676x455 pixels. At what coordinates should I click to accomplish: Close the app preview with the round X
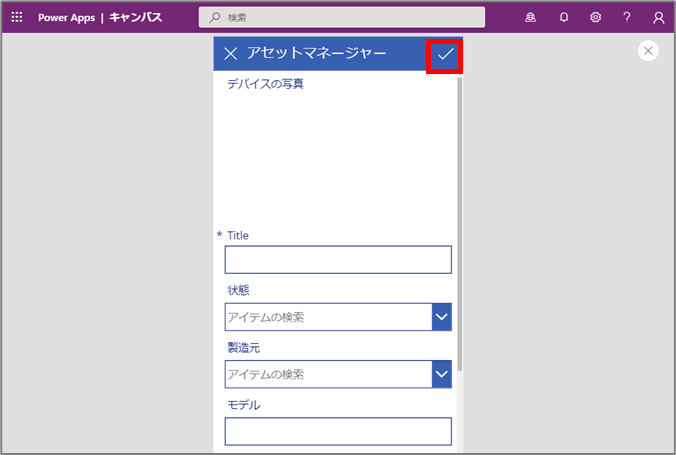[x=648, y=51]
